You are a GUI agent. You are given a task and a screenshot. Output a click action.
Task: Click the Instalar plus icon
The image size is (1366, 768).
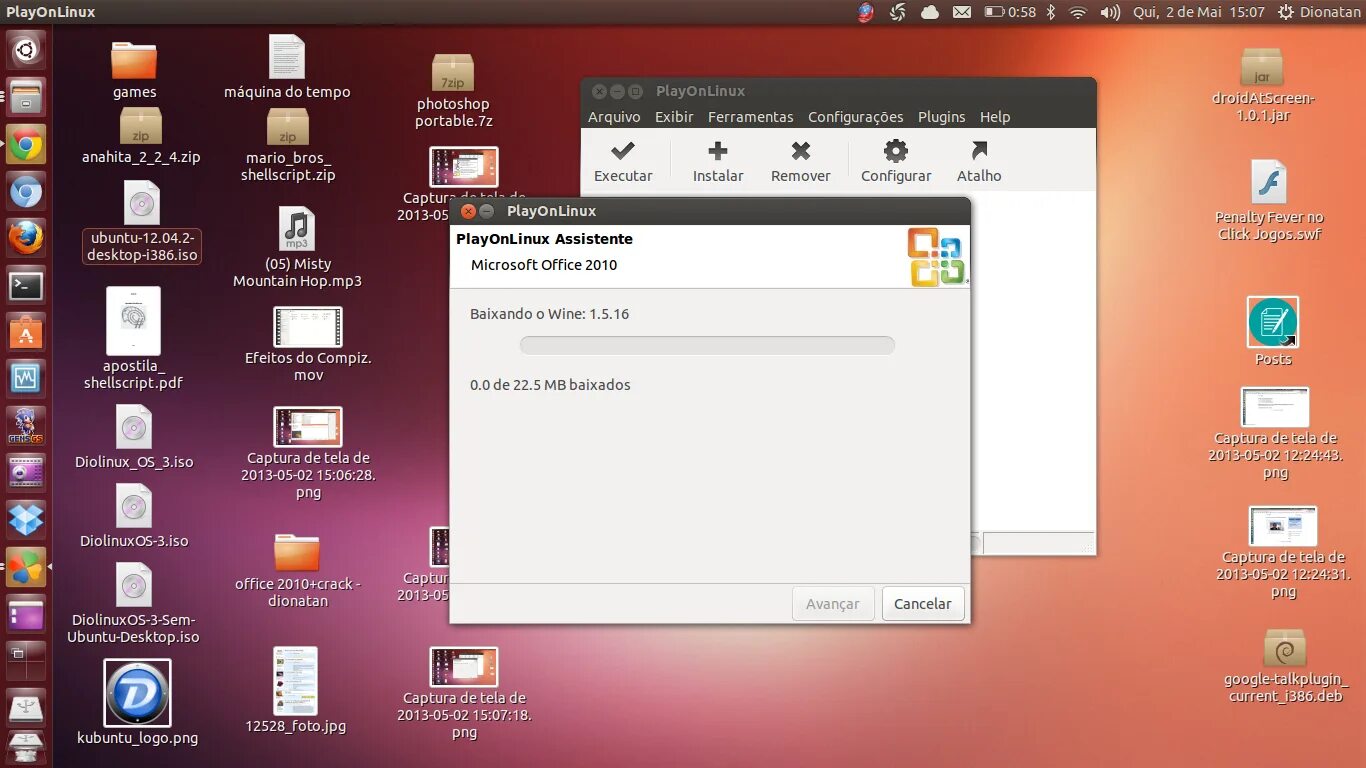point(718,151)
